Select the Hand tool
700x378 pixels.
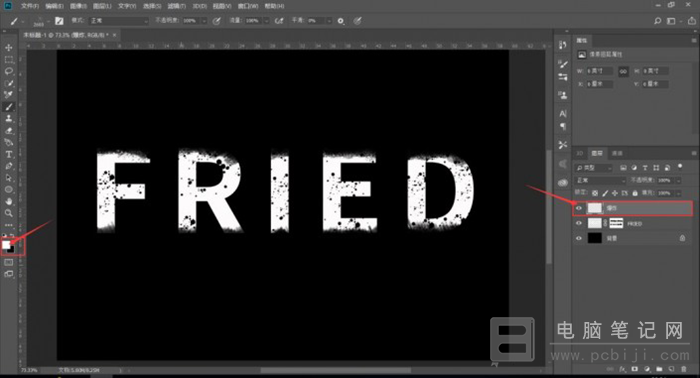(8, 201)
